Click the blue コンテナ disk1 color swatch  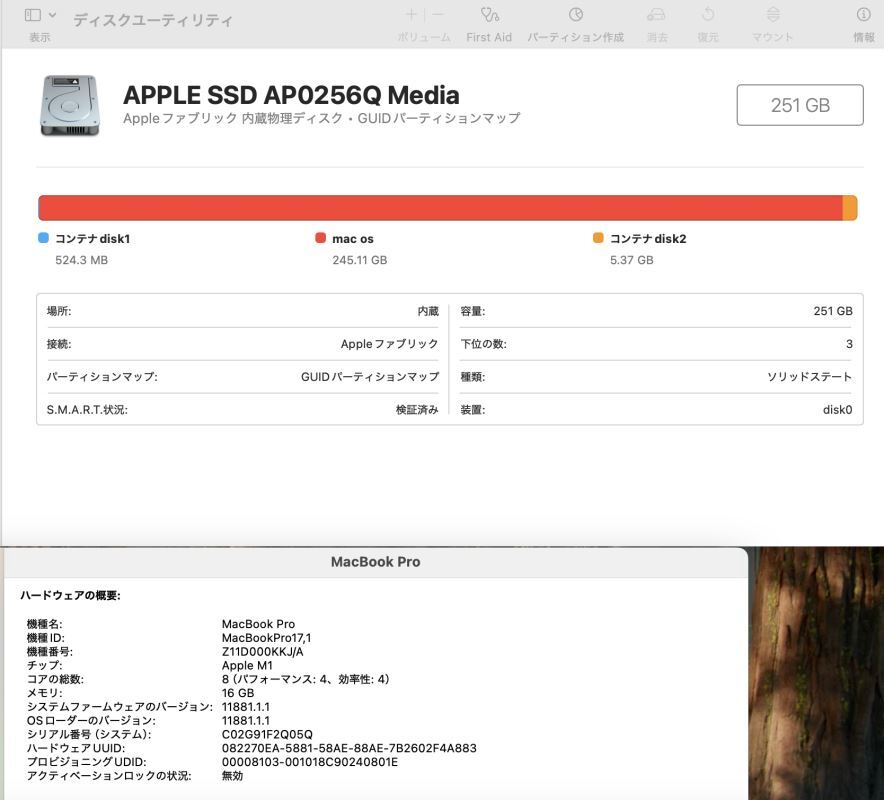click(43, 238)
